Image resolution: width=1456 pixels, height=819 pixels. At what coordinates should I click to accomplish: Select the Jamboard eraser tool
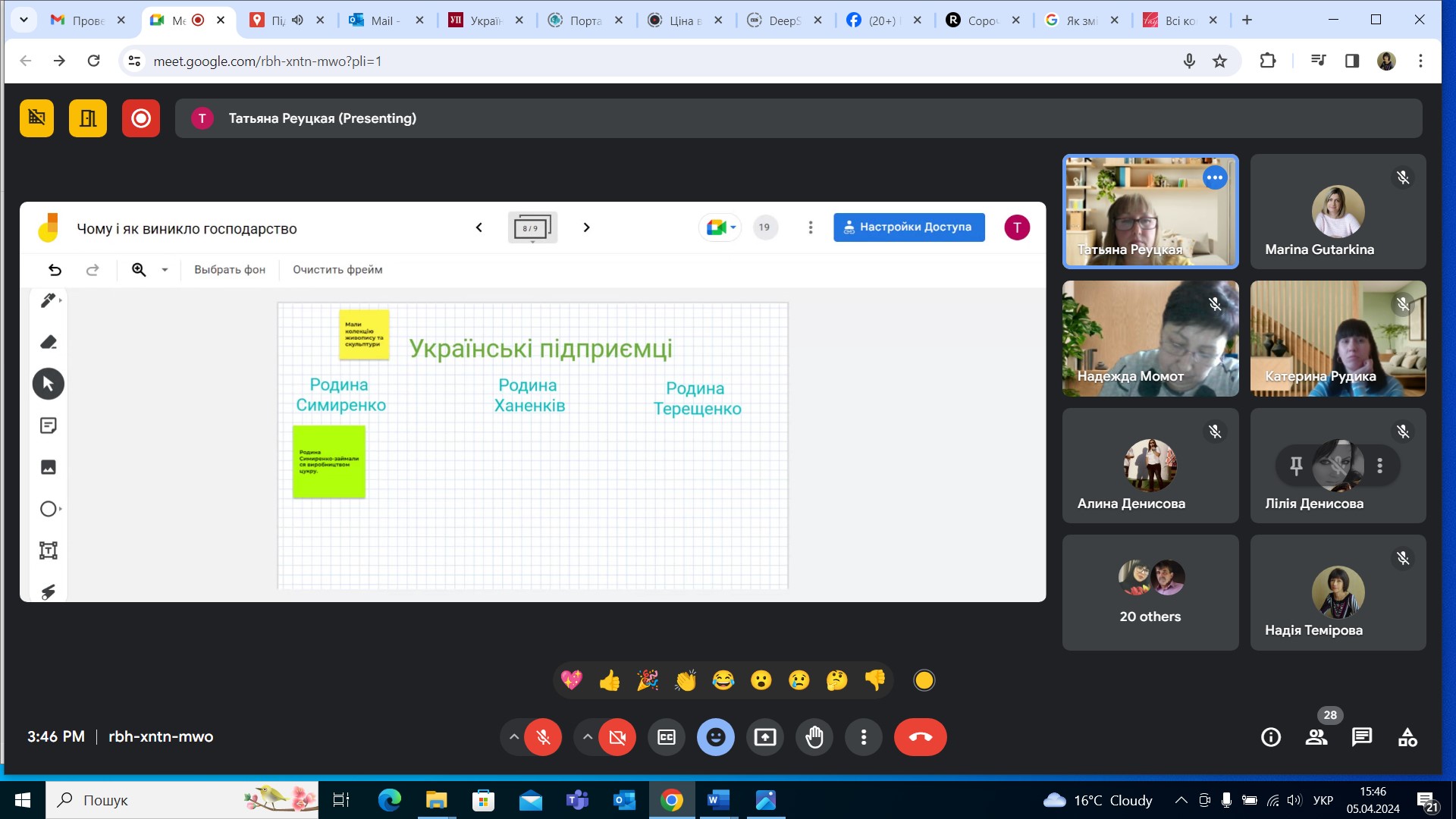[49, 342]
